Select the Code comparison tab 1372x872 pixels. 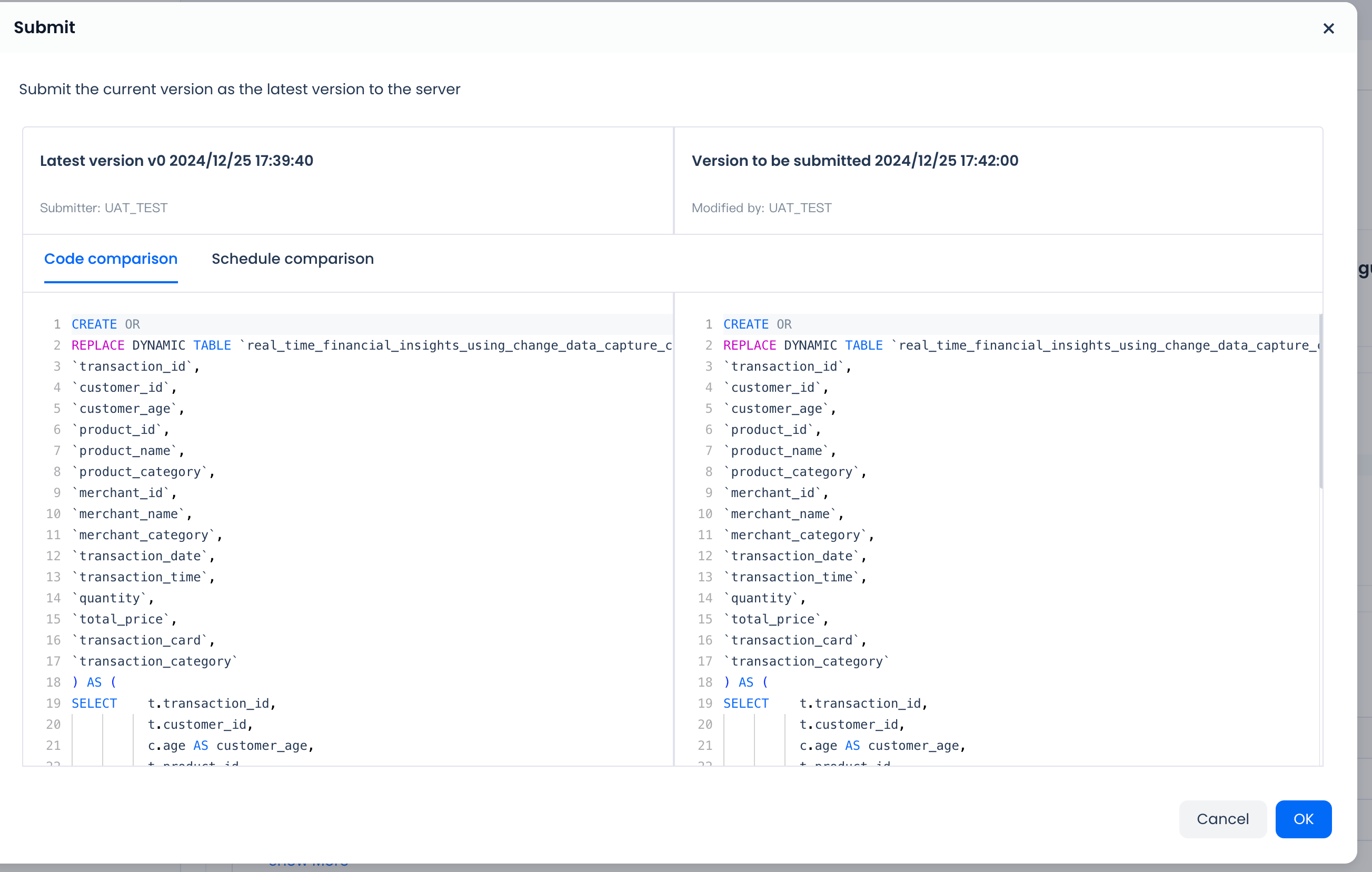point(111,259)
